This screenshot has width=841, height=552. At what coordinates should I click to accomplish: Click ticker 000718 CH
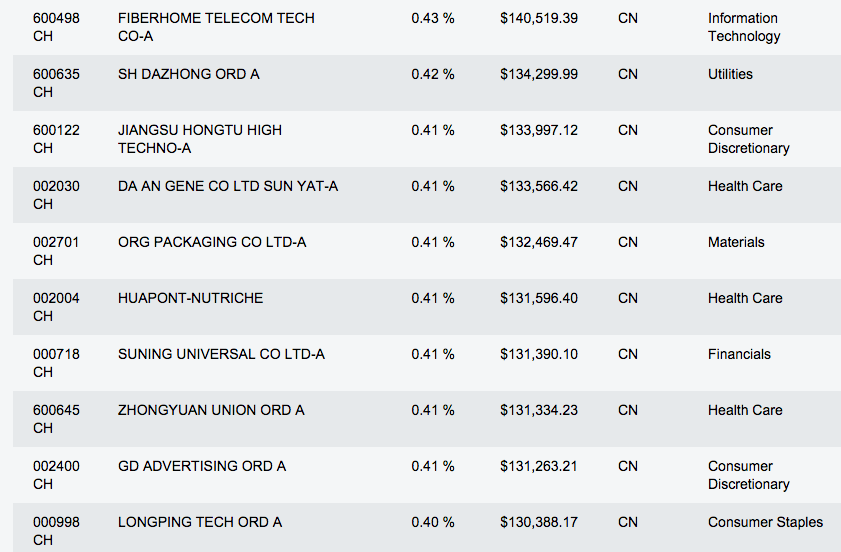[x=56, y=363]
